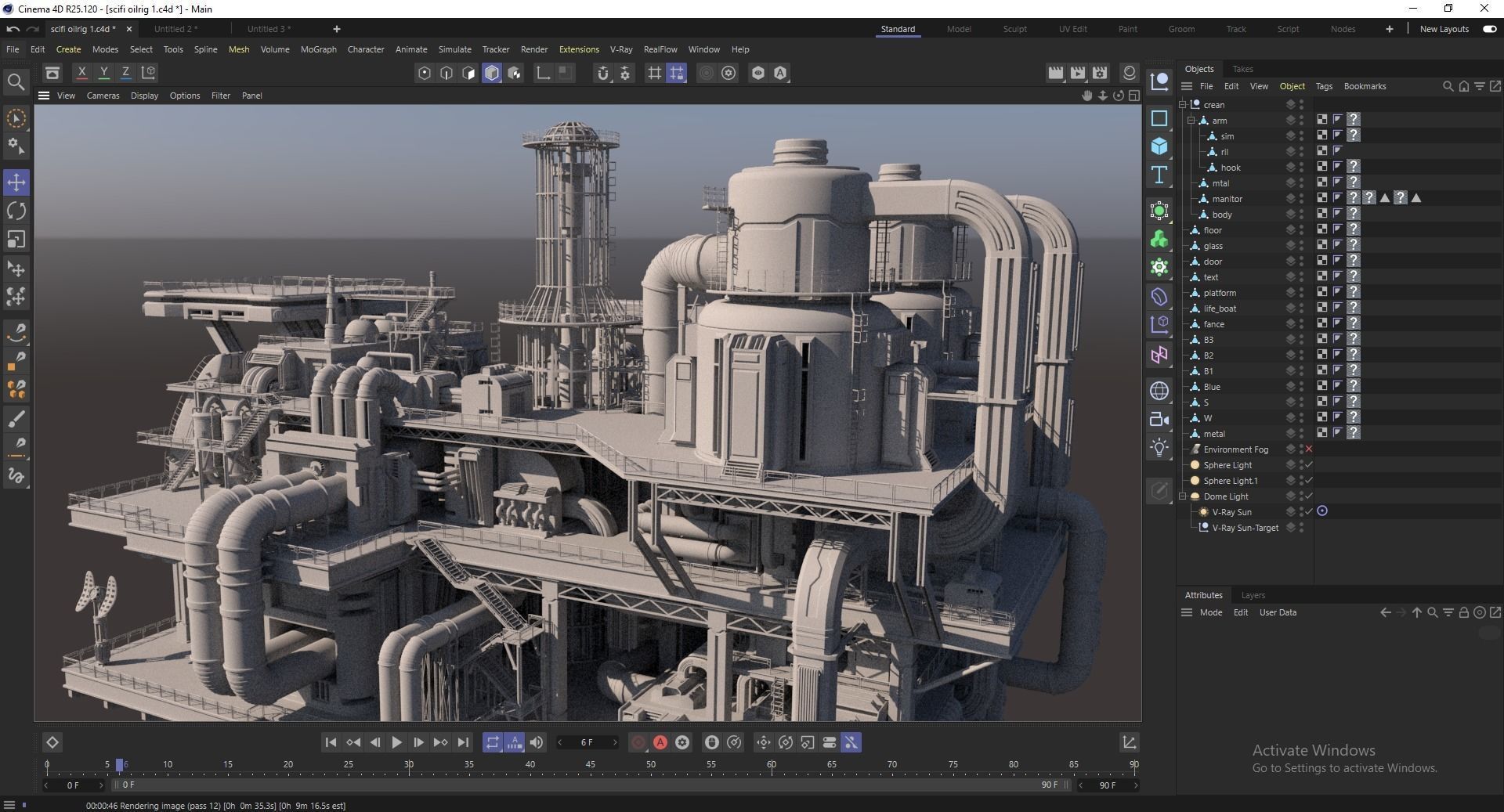Select the Rotate tool

point(16,211)
